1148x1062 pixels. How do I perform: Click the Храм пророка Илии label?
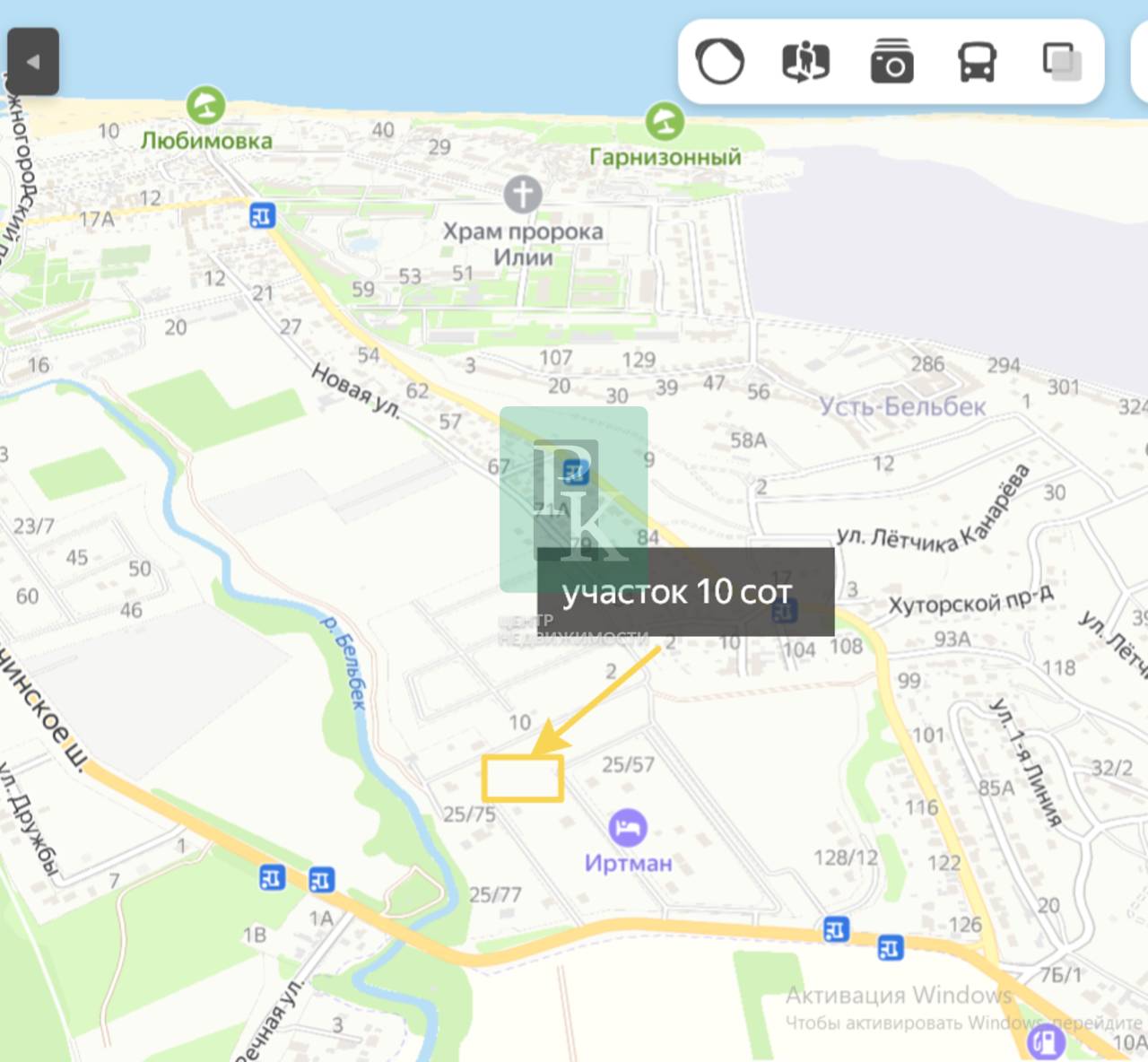tap(523, 244)
